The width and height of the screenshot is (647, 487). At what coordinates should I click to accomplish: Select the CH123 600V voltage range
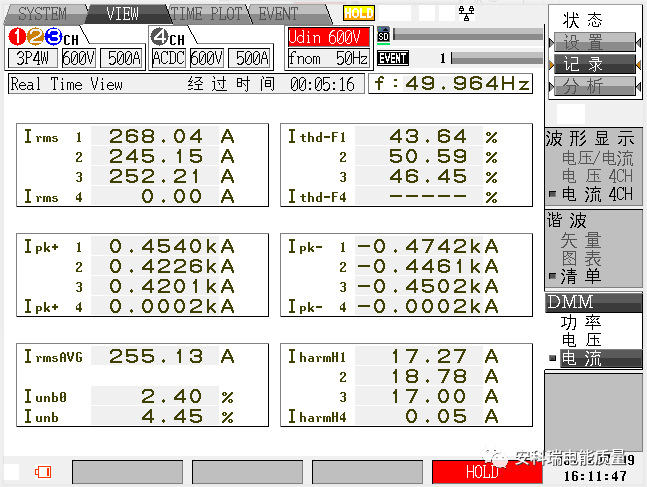point(78,58)
